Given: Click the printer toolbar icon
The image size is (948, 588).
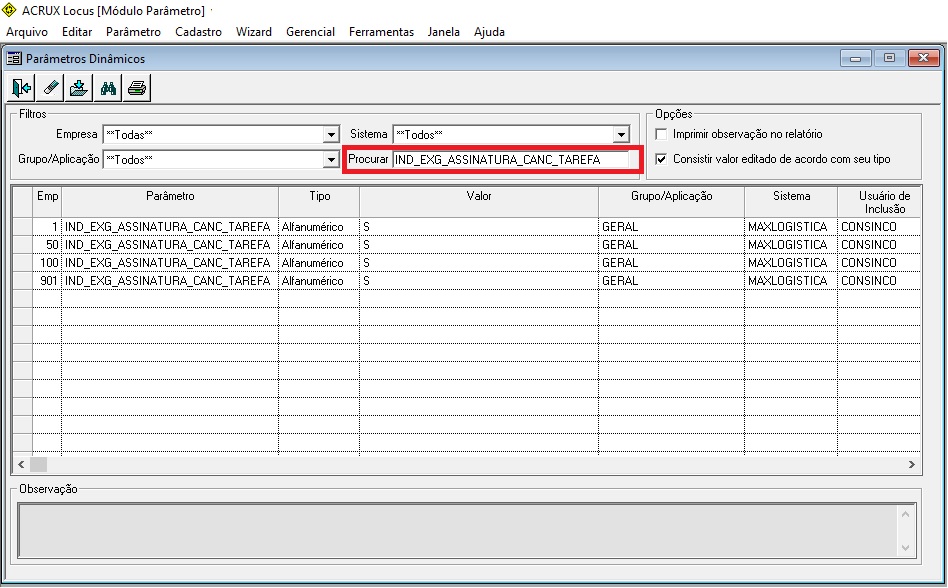Looking at the screenshot, I should coord(137,88).
